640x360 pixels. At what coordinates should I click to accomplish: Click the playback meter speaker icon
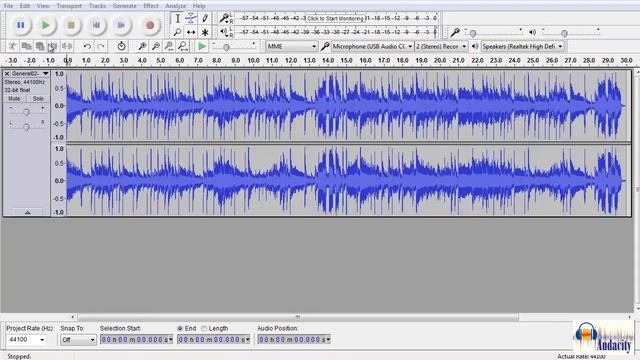(224, 32)
